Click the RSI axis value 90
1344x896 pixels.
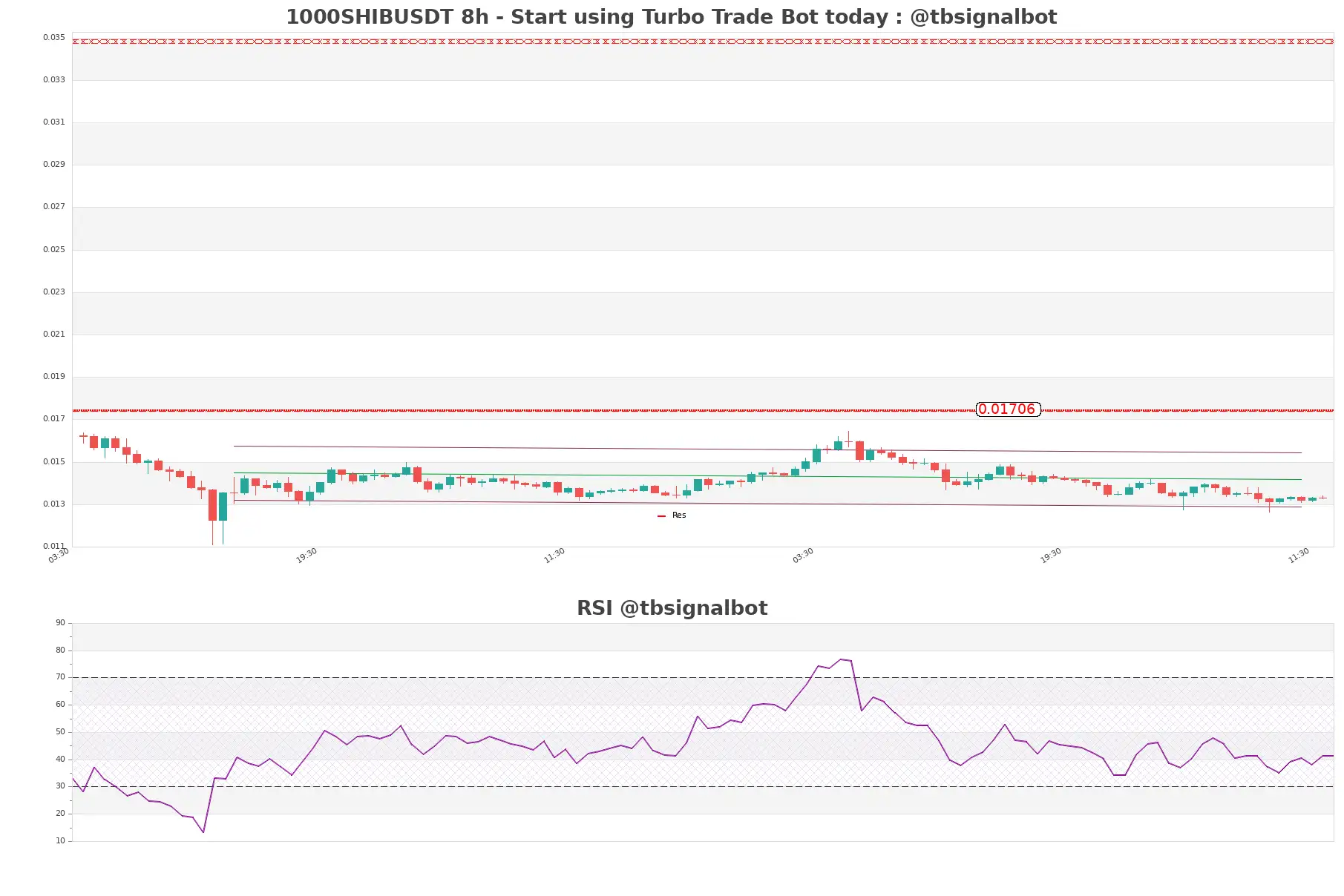point(60,623)
